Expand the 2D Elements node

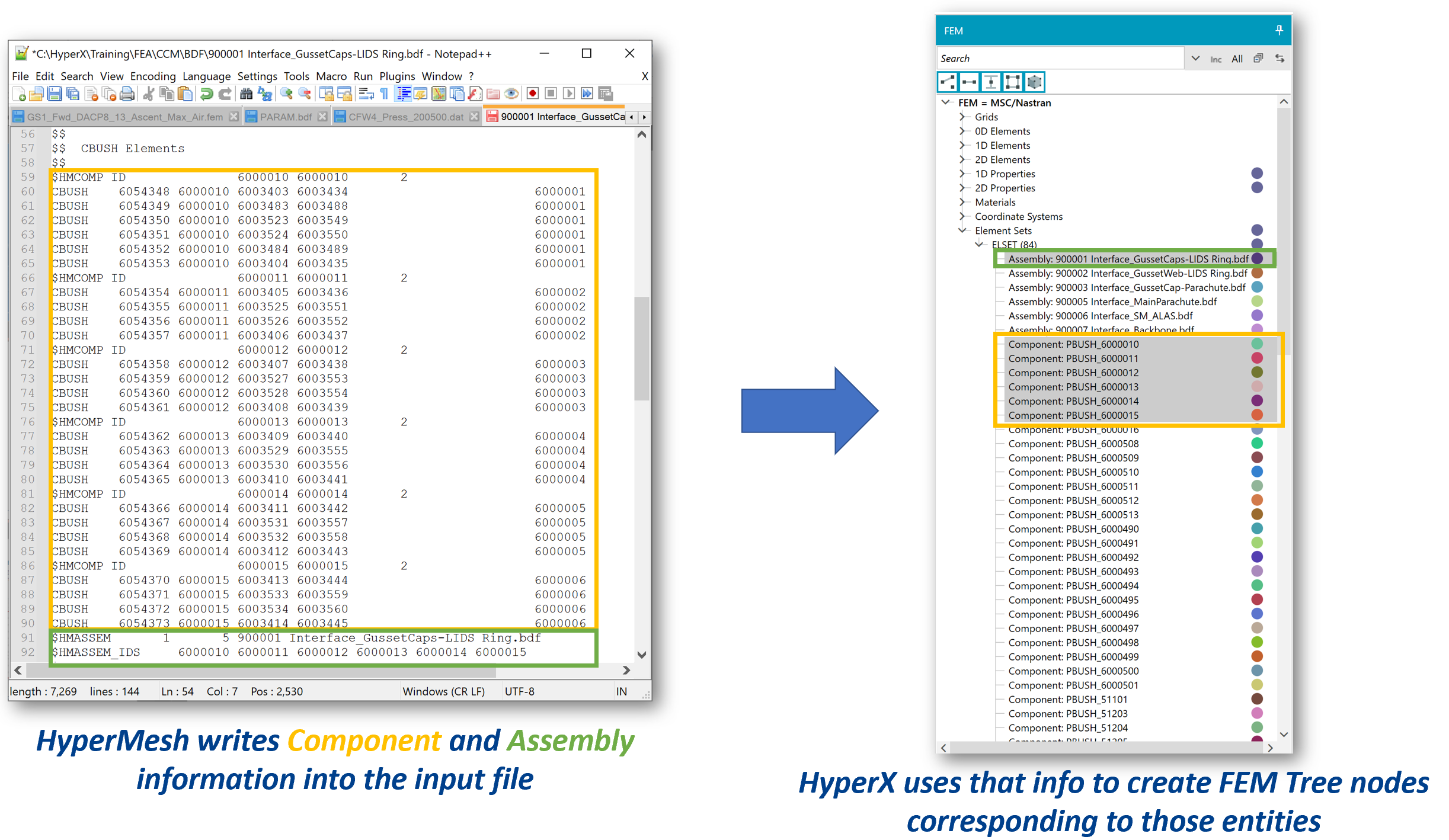962,159
